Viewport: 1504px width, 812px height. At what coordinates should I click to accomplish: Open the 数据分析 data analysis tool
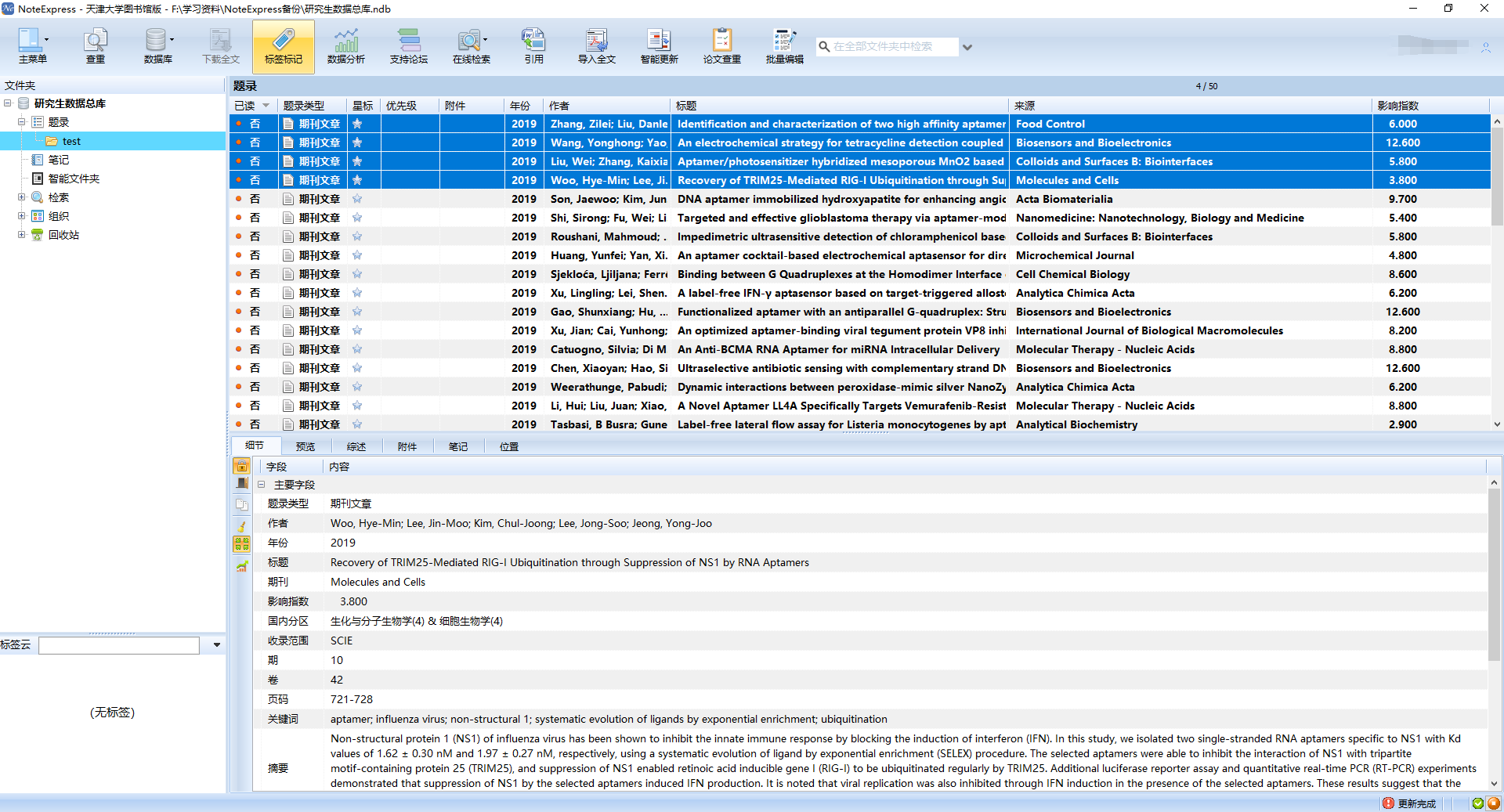tap(346, 46)
